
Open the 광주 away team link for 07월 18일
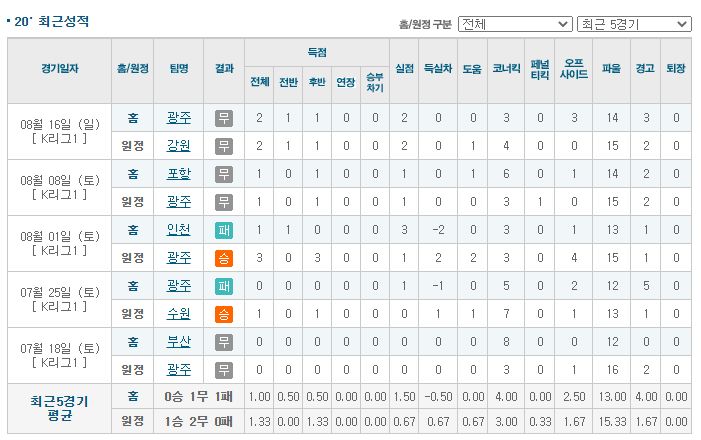click(x=178, y=370)
